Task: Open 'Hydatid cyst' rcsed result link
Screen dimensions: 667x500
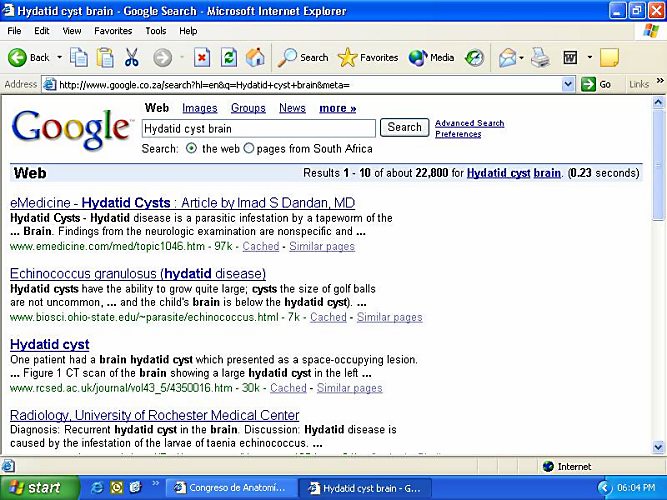Action: click(x=50, y=344)
